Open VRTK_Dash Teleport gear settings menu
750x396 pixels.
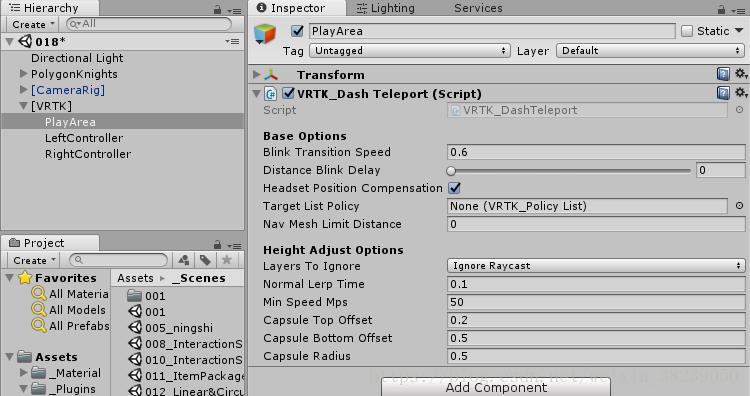point(741,92)
